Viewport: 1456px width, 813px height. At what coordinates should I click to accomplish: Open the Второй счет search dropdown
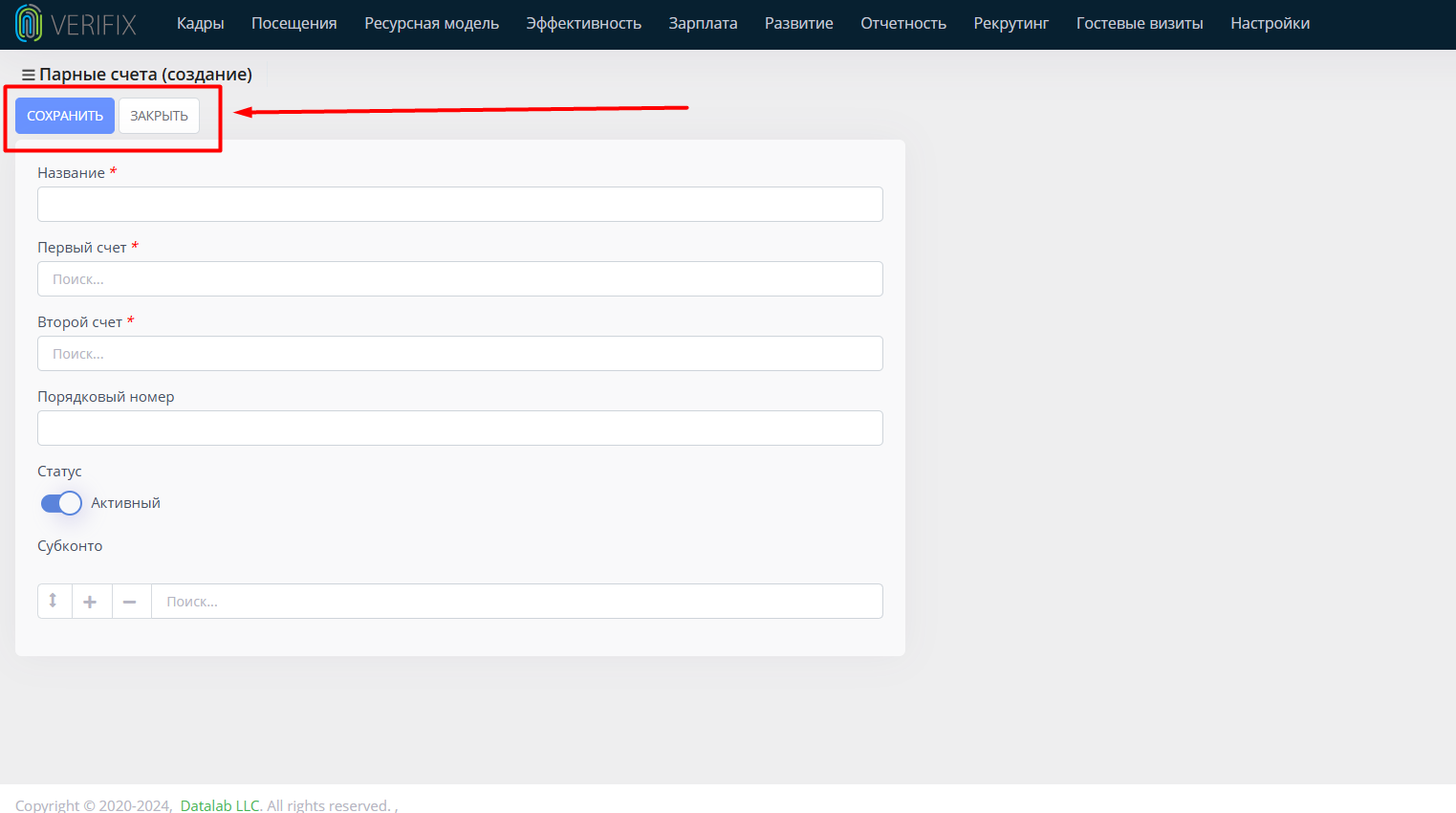coord(460,354)
